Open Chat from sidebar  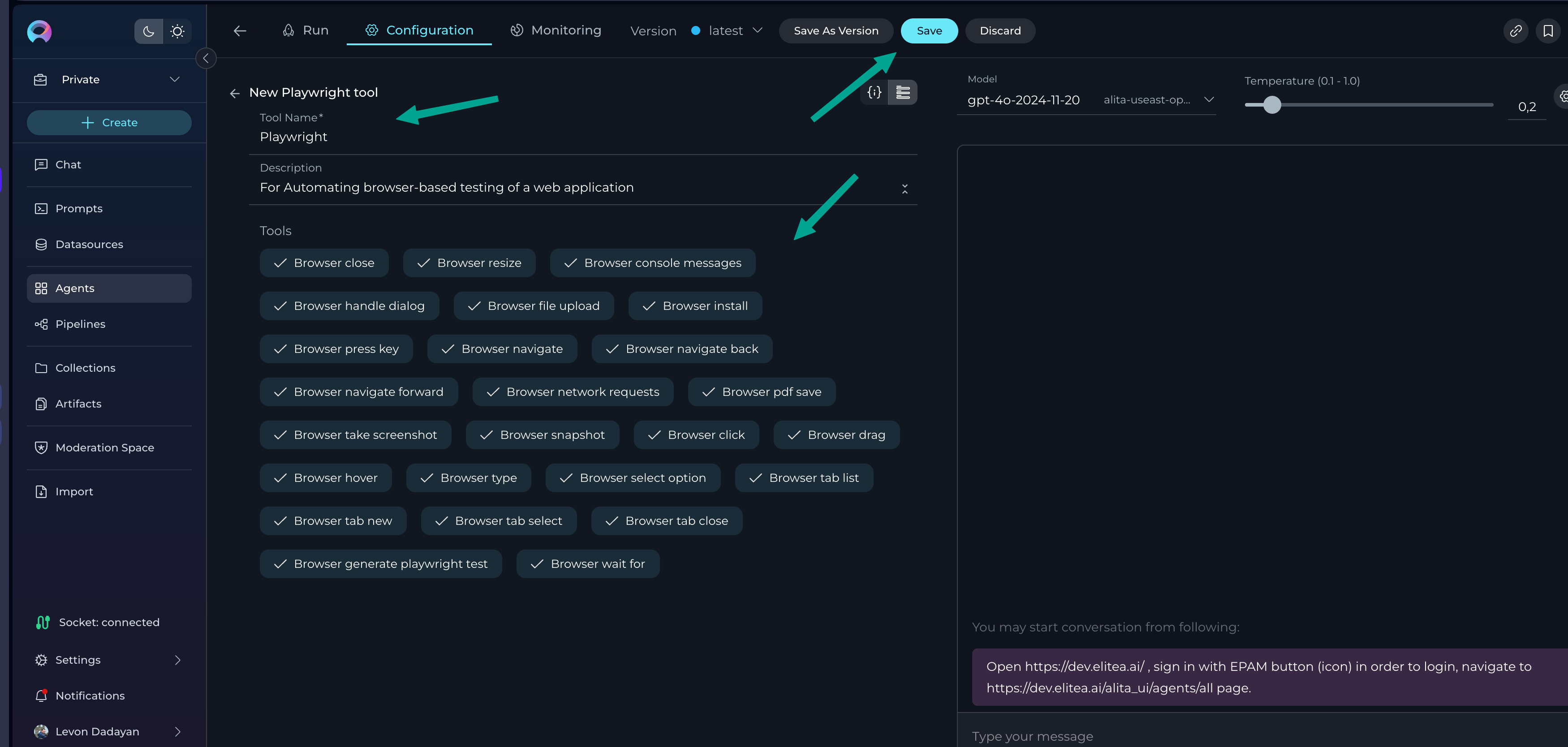click(109, 165)
